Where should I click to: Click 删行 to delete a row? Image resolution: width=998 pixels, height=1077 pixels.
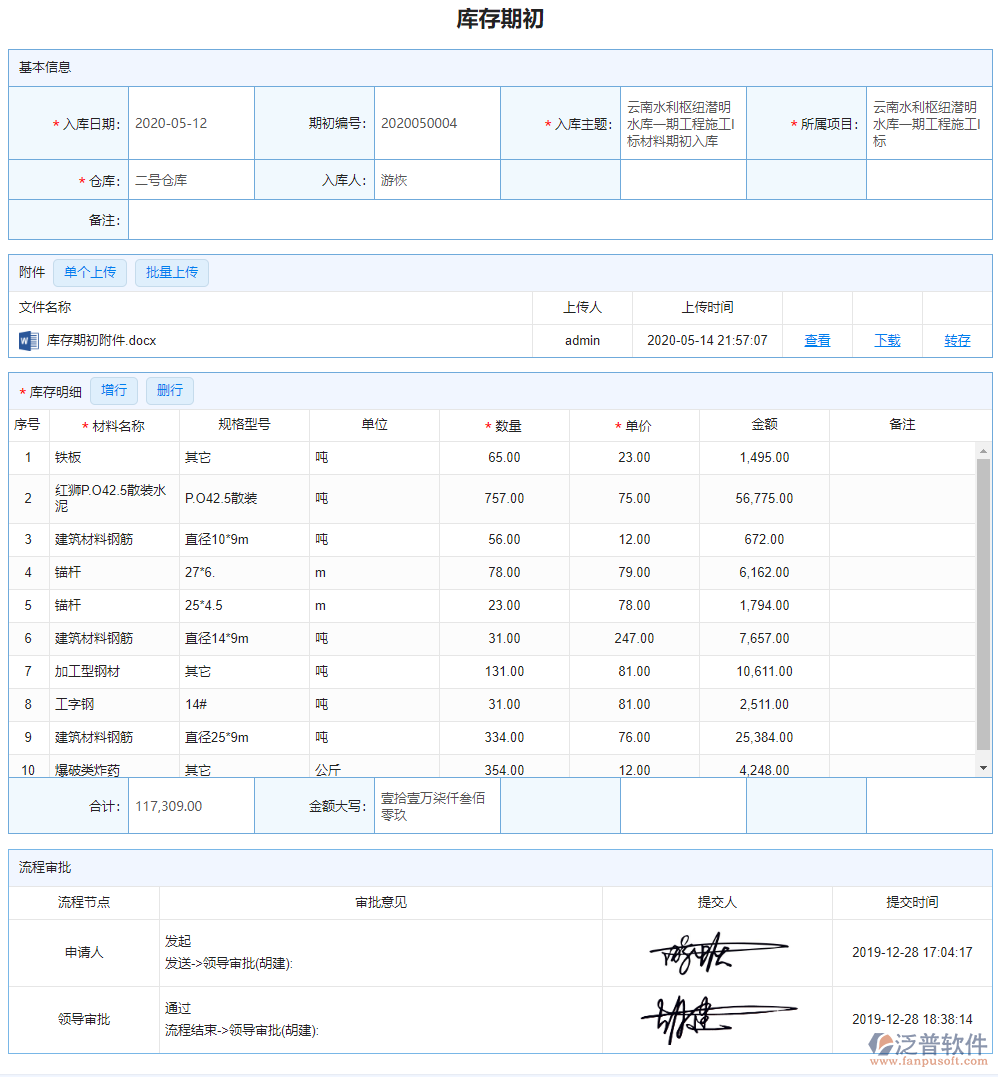click(169, 390)
